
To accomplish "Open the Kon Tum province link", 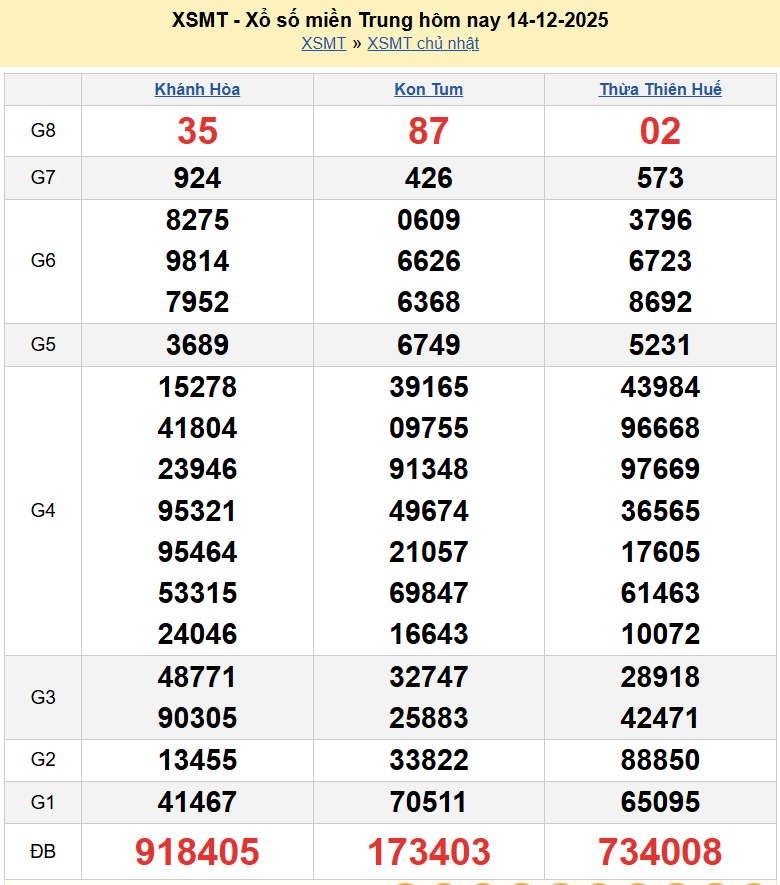I will (428, 89).
